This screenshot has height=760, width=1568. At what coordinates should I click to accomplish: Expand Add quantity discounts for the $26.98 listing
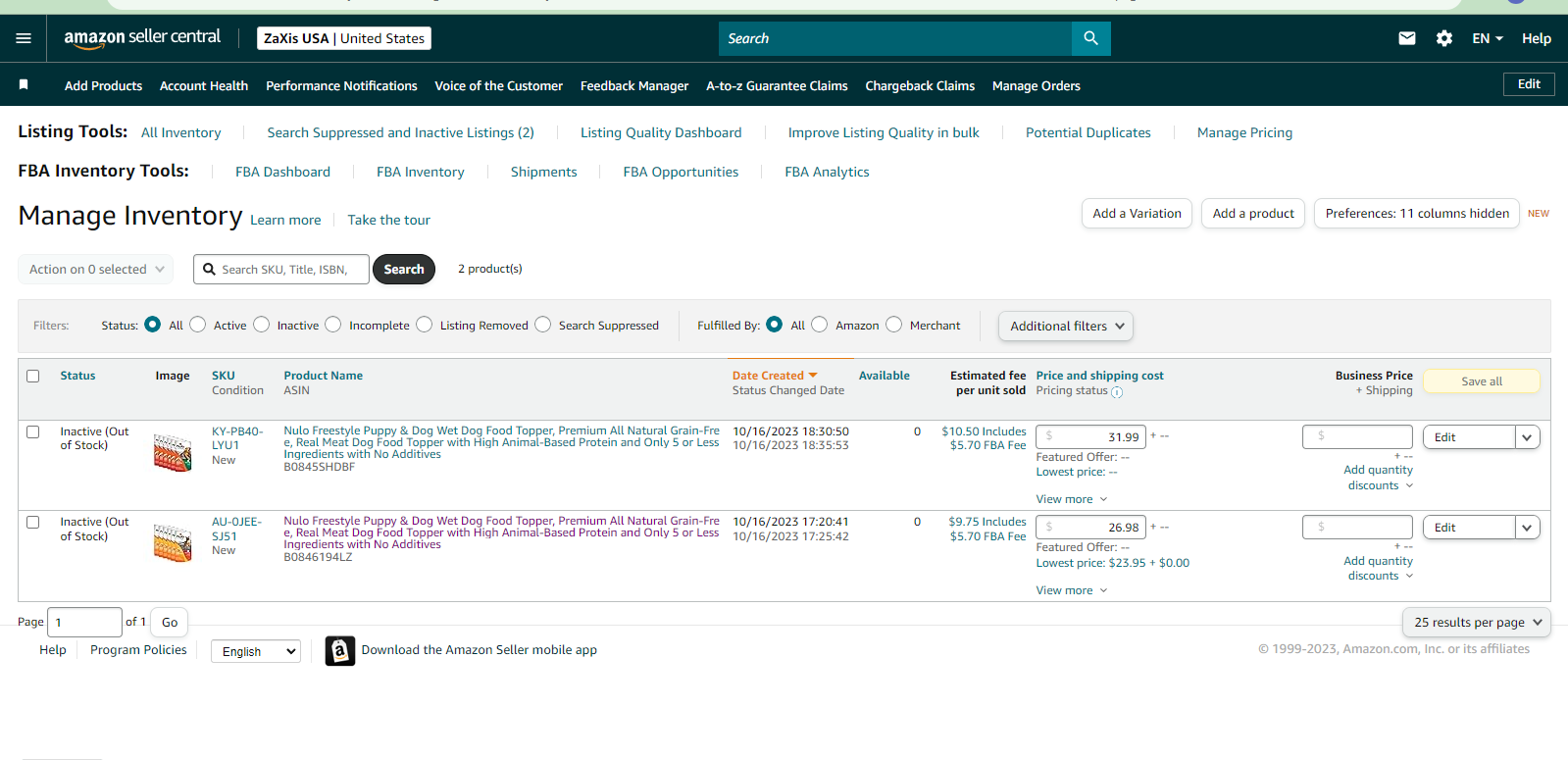tap(1379, 569)
